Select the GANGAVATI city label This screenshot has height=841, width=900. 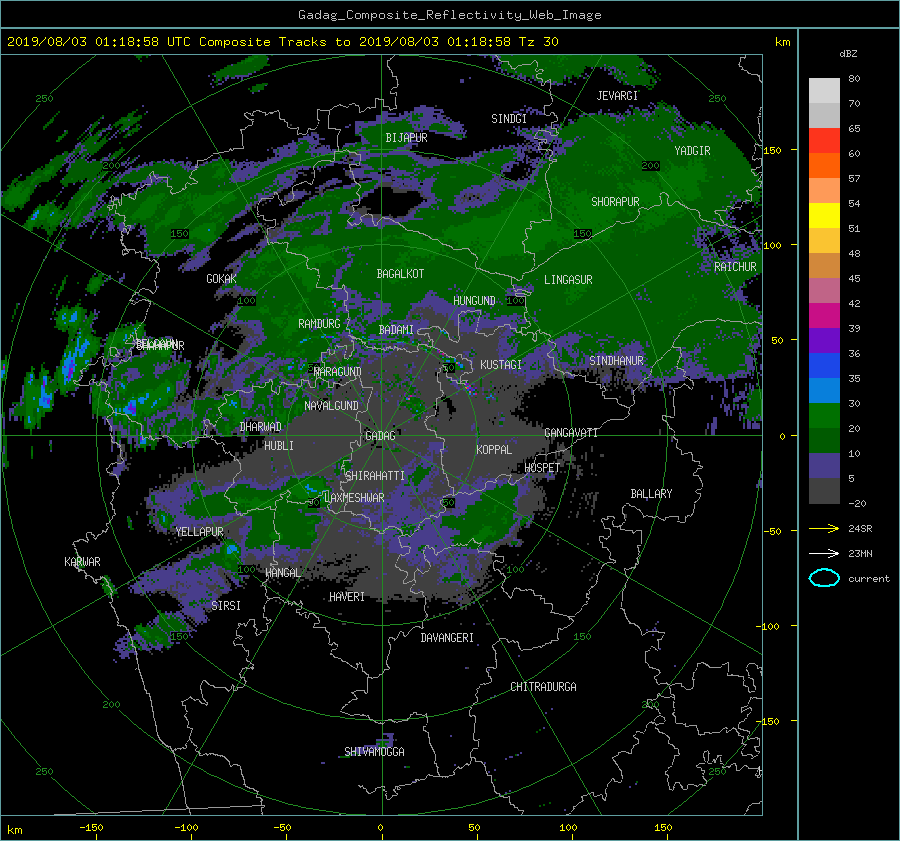pos(571,432)
